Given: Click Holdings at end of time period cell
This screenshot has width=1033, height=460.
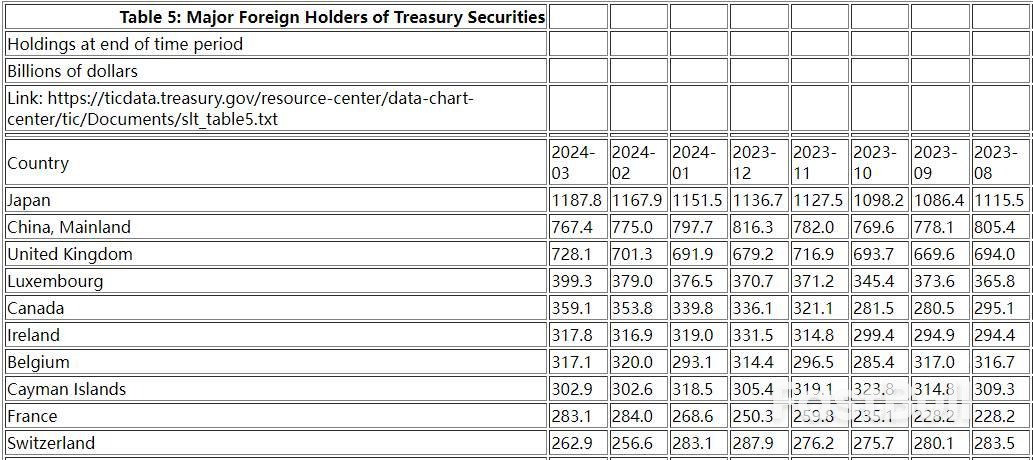Looking at the screenshot, I should pyautogui.click(x=125, y=44).
